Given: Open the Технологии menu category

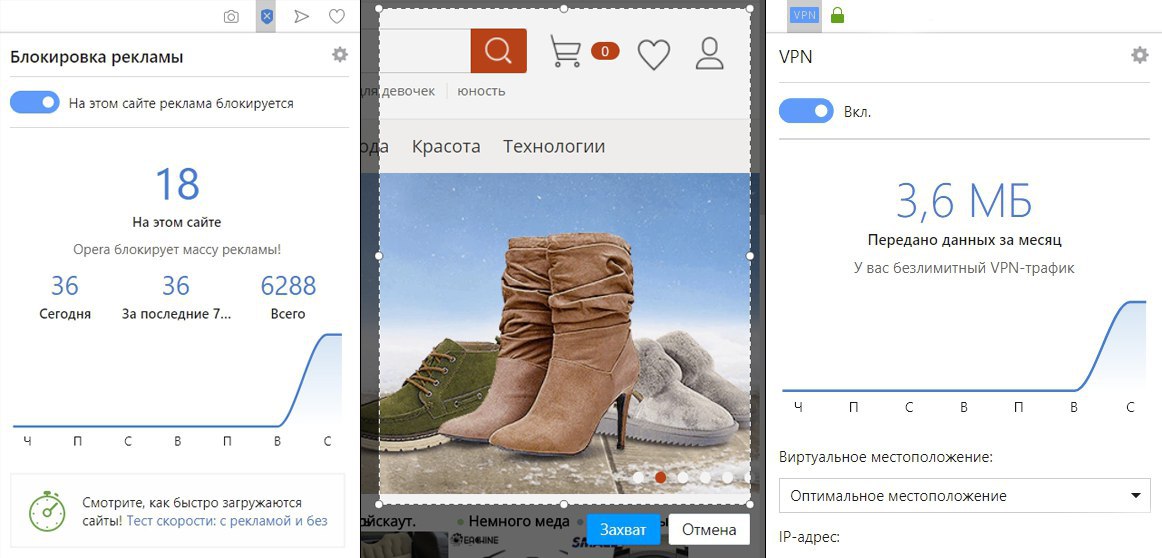Looking at the screenshot, I should (x=554, y=147).
